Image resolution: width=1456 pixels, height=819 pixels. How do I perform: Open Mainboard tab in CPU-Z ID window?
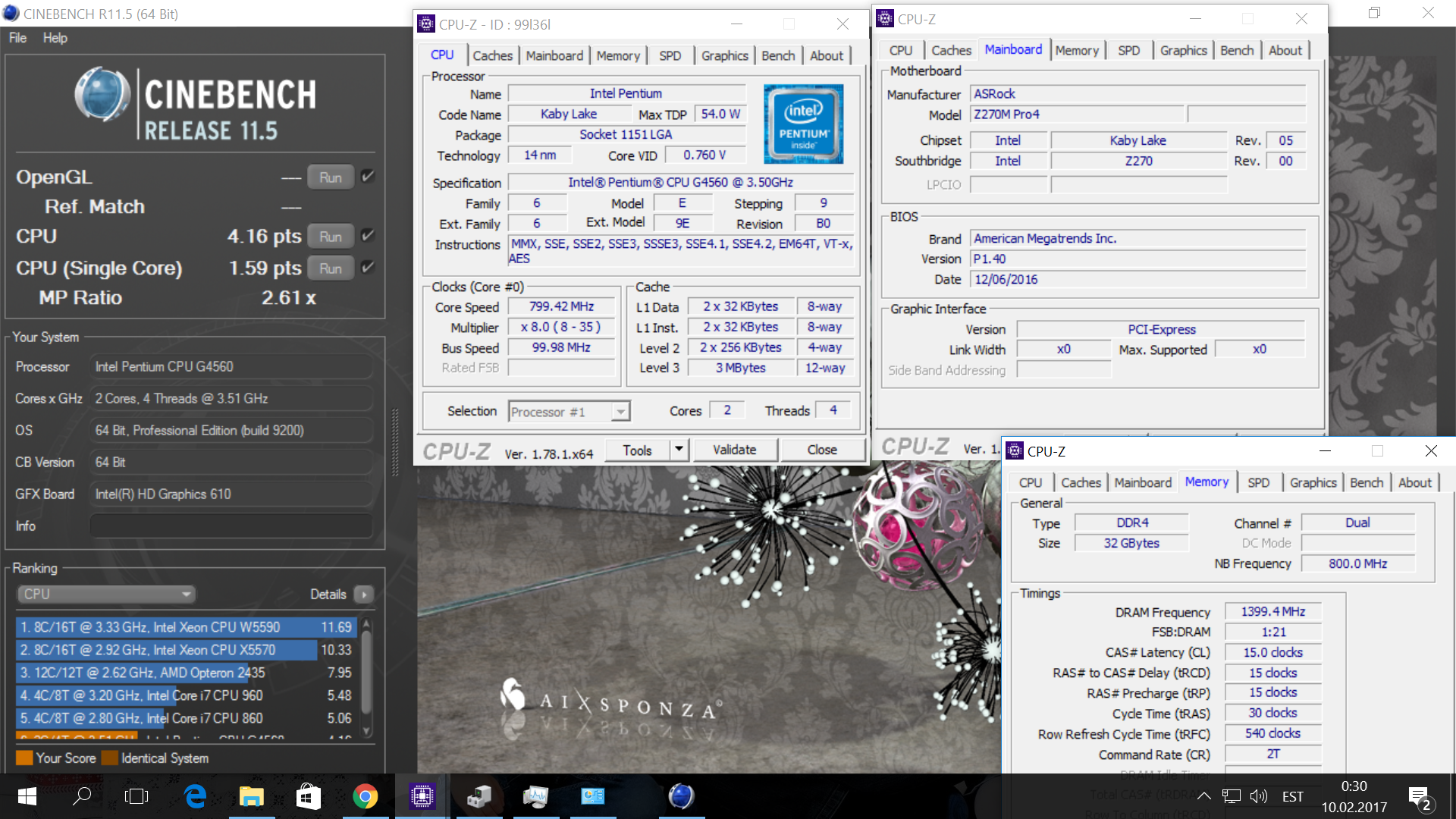pyautogui.click(x=554, y=55)
